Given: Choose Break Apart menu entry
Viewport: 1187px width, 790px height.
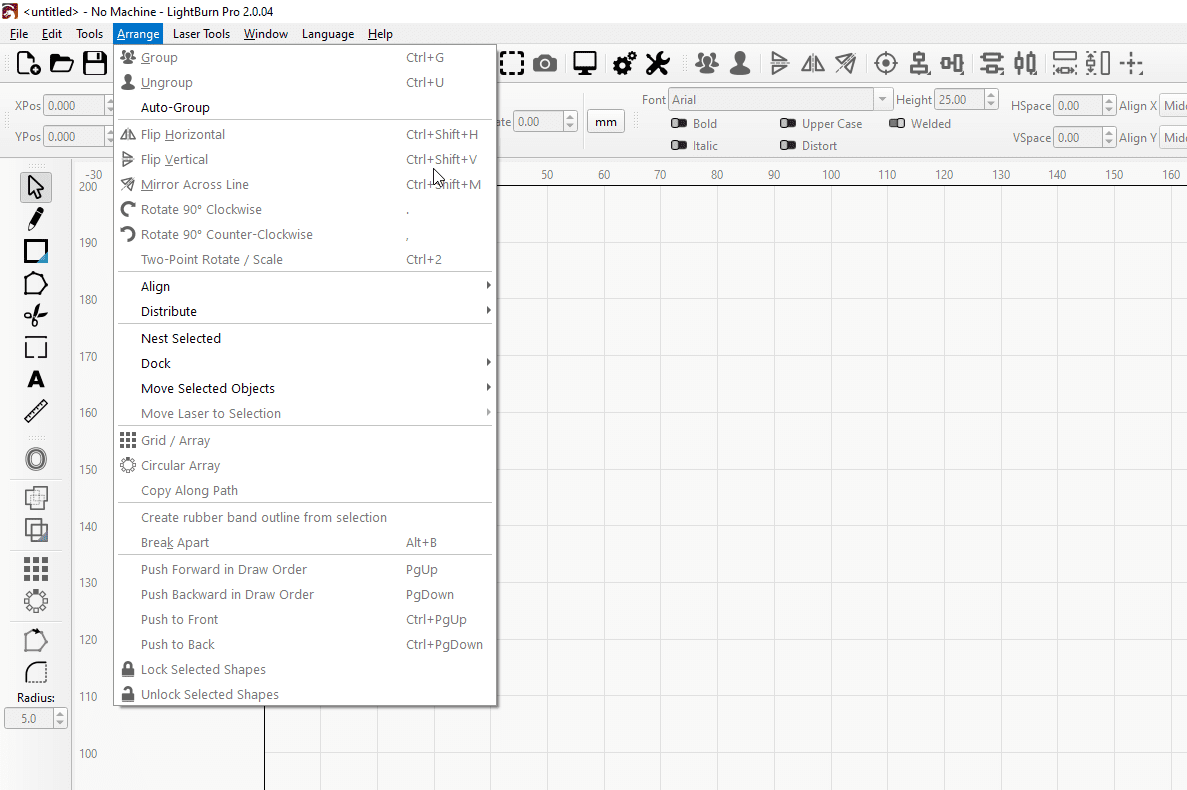Looking at the screenshot, I should point(305,543).
